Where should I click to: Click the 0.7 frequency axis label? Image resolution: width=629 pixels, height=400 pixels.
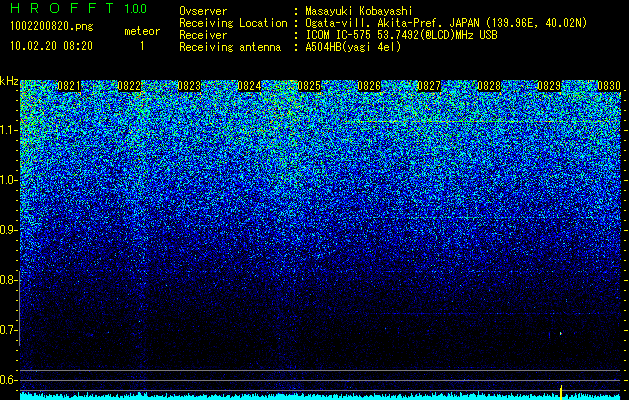click(x=8, y=330)
